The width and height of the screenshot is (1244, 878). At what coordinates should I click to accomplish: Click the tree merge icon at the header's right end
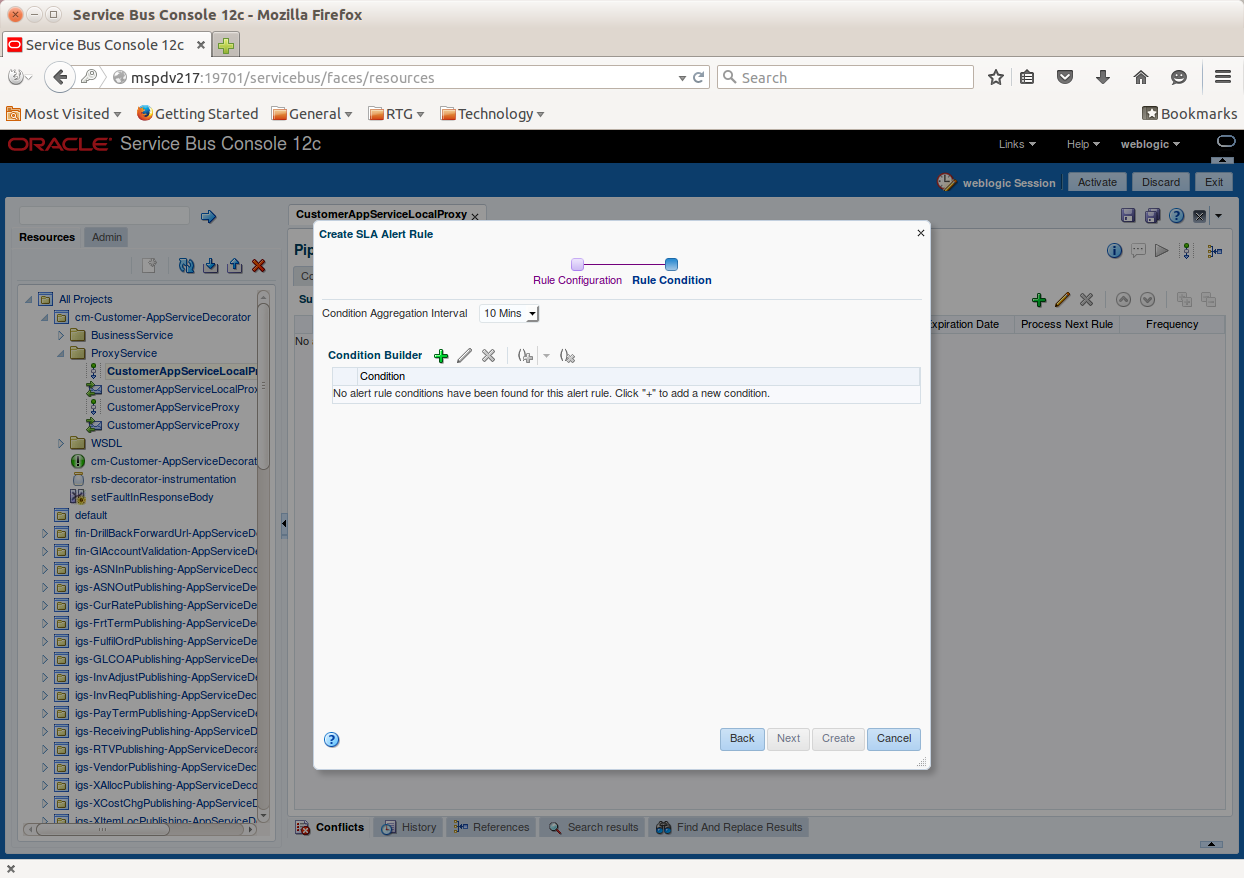[x=1214, y=251]
